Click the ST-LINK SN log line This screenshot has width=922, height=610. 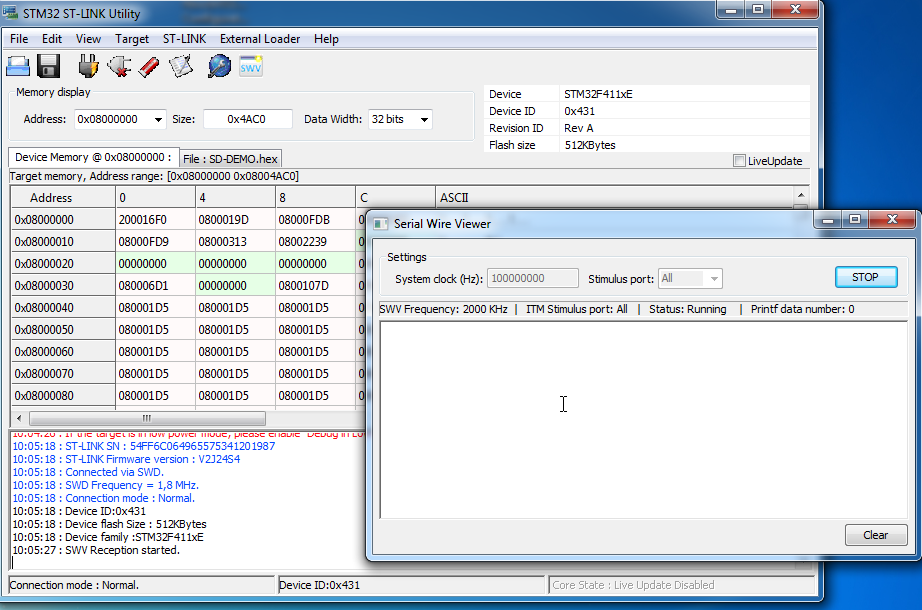pos(143,446)
